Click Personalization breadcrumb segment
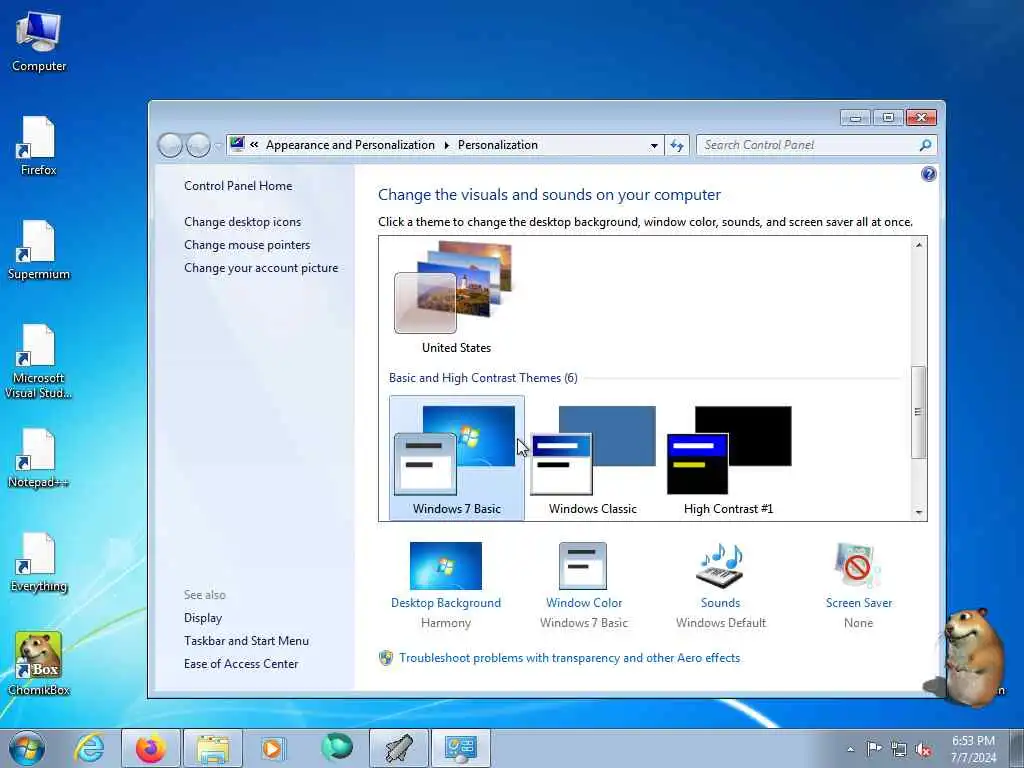This screenshot has width=1024, height=768. click(x=498, y=145)
